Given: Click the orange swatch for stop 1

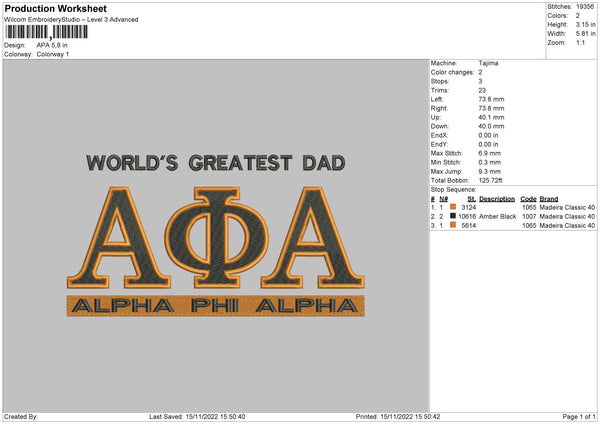Looking at the screenshot, I should (x=453, y=207).
